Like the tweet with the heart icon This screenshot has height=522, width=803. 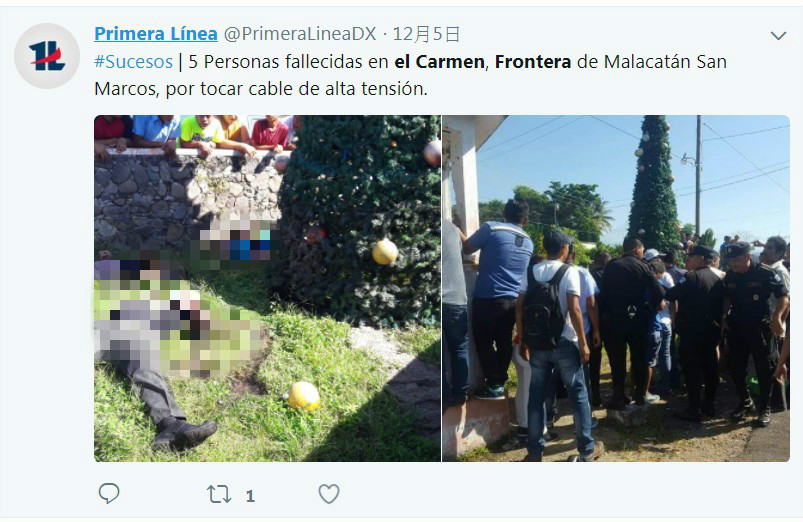329,494
